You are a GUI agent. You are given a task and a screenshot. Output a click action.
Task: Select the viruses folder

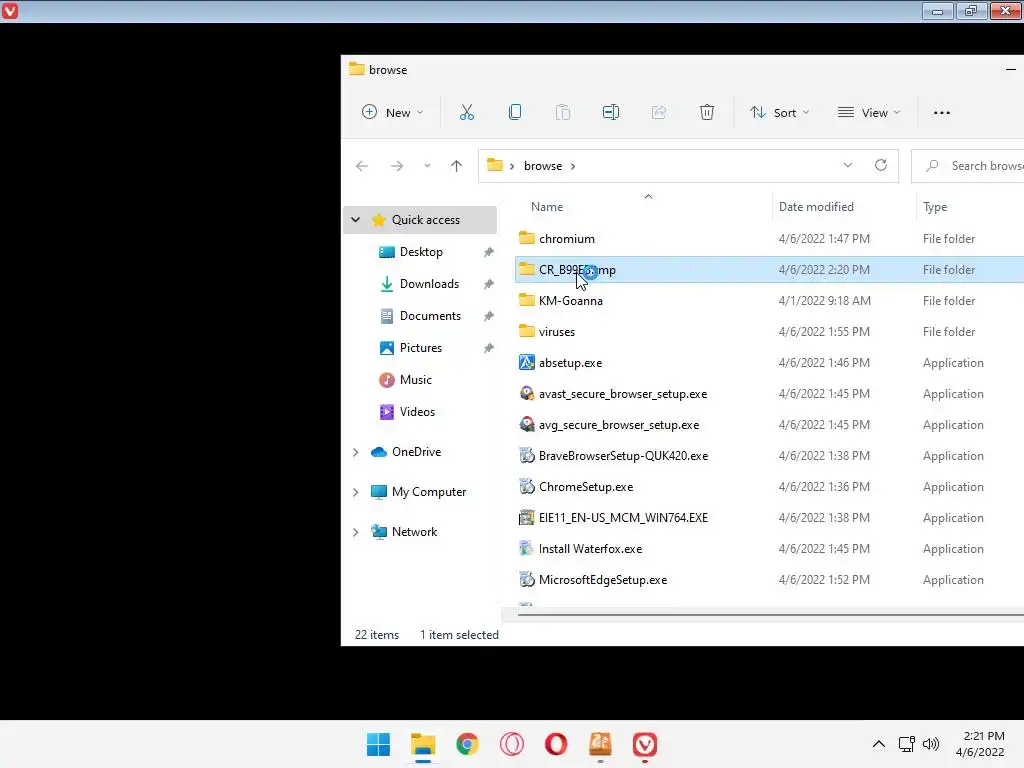pyautogui.click(x=556, y=332)
